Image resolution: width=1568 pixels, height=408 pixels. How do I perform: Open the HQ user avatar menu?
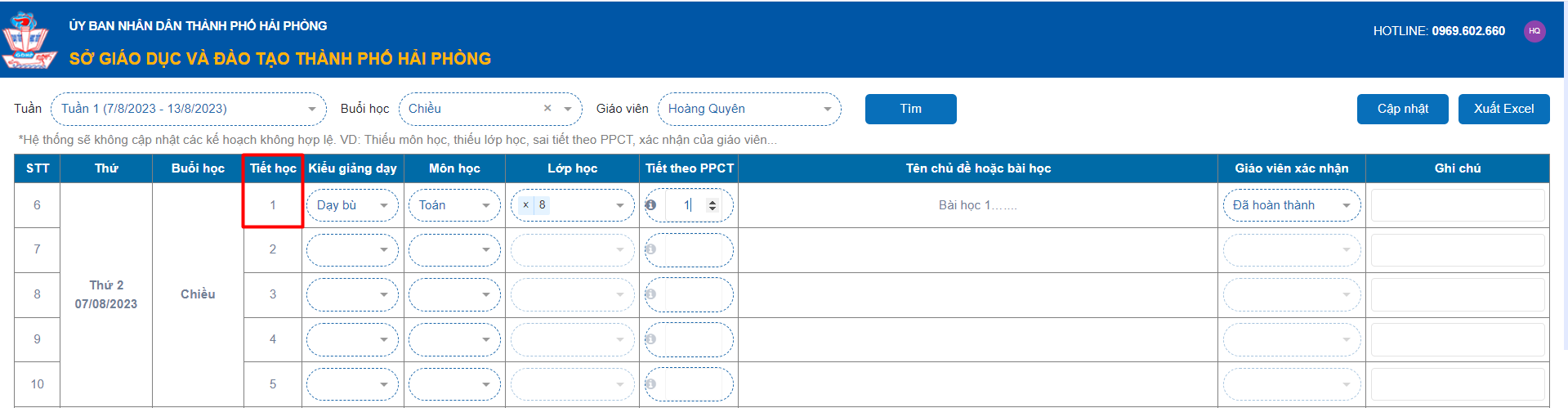pos(1534,31)
